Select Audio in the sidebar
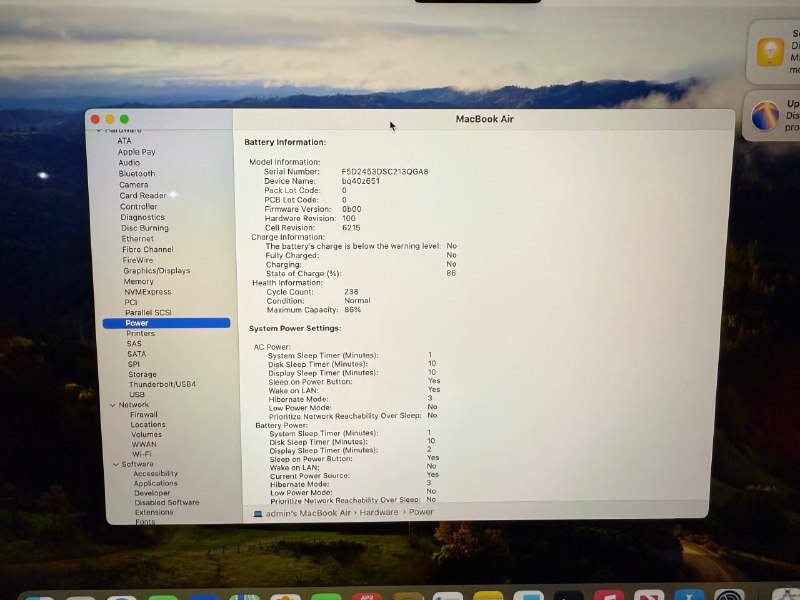Viewport: 800px width, 600px height. (129, 163)
